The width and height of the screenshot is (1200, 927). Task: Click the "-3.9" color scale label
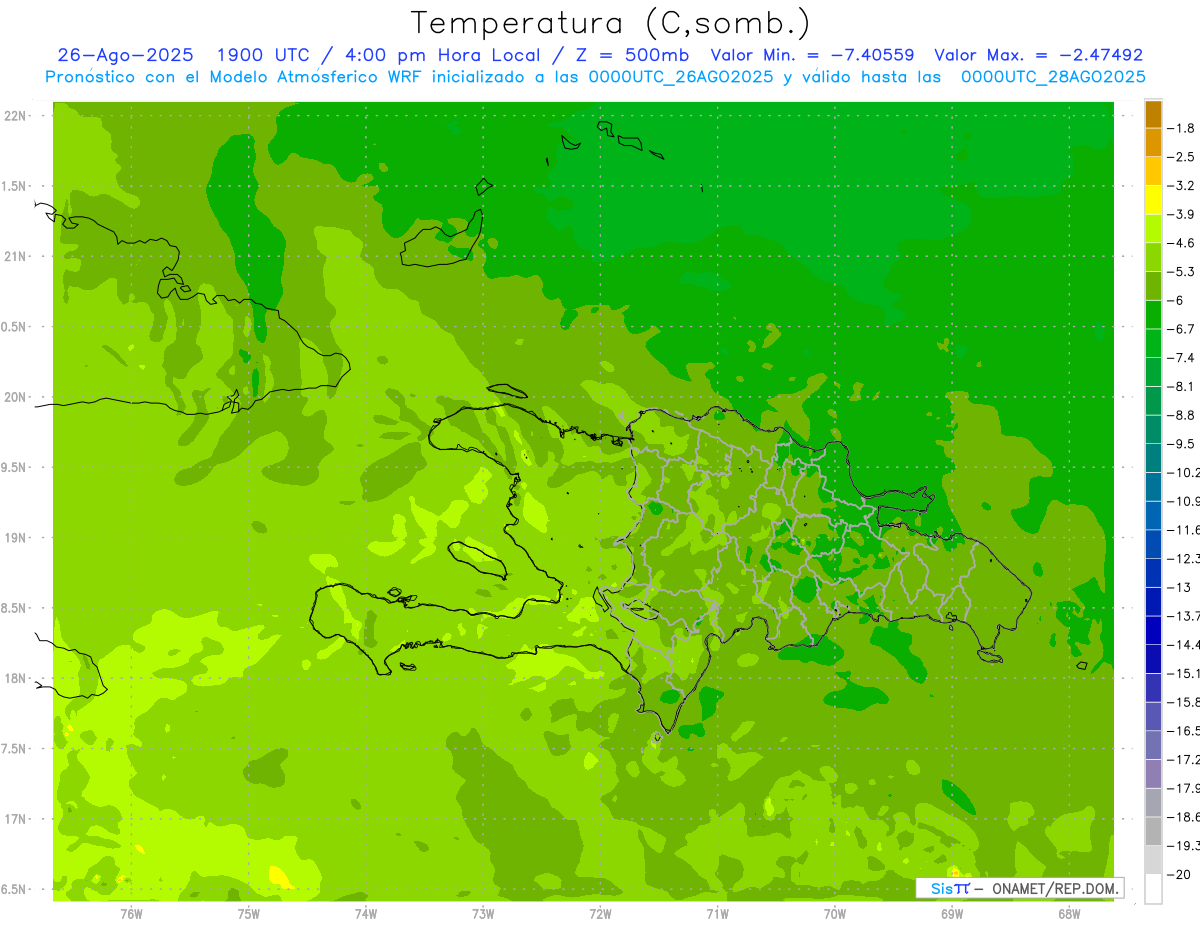pyautogui.click(x=1181, y=214)
